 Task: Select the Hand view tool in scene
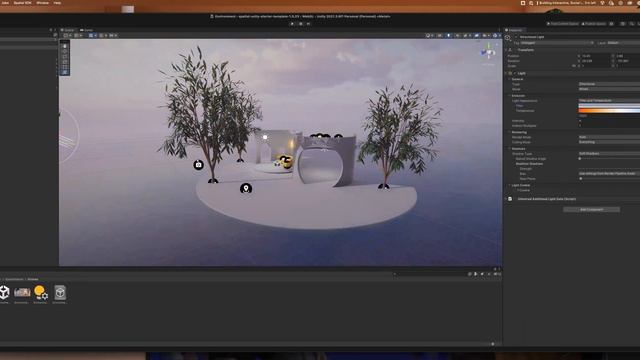[x=64, y=46]
